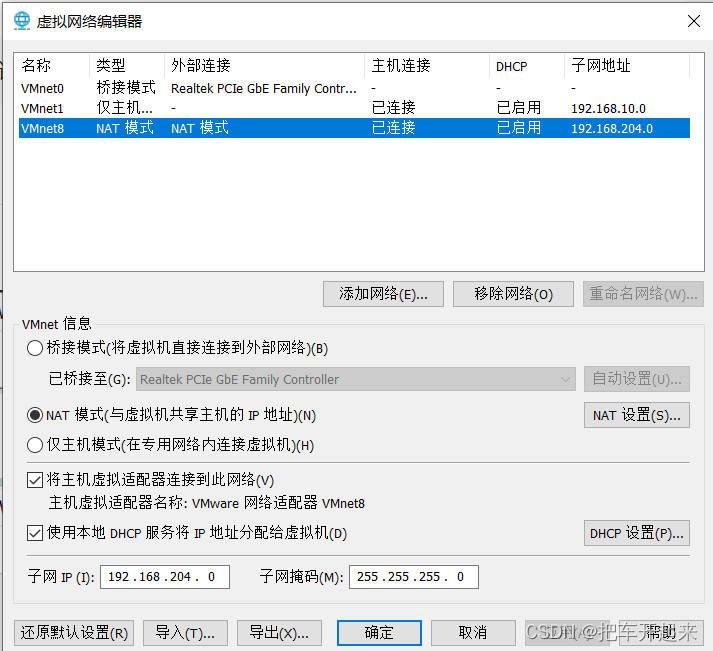This screenshot has height=651, width=713.
Task: Open NAT 设置(S)... dialog
Action: [x=637, y=415]
